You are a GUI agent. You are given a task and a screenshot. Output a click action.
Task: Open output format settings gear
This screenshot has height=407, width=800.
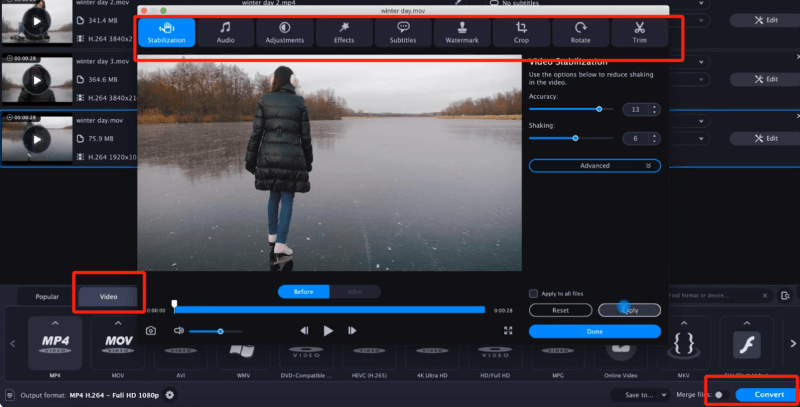point(170,395)
